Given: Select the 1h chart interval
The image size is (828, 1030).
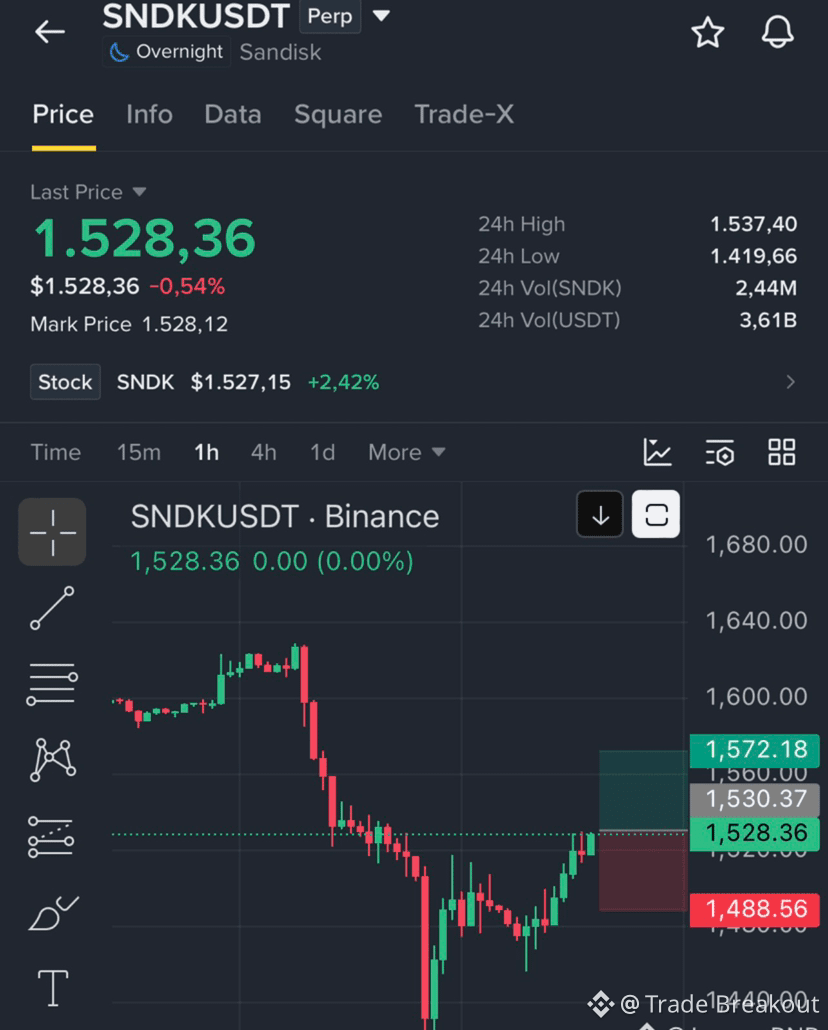Looking at the screenshot, I should click(x=206, y=452).
